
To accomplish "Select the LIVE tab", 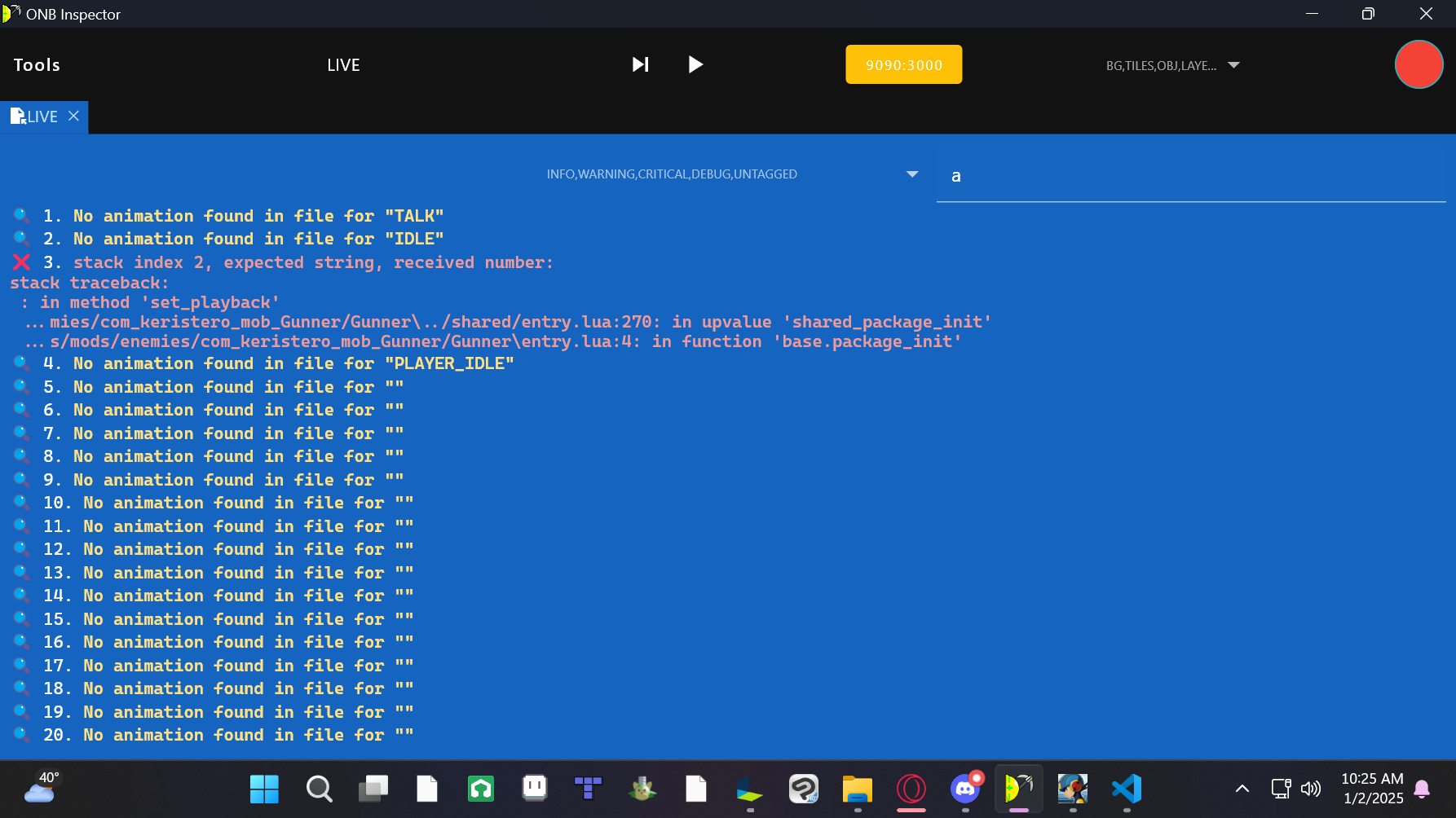I will [36, 117].
